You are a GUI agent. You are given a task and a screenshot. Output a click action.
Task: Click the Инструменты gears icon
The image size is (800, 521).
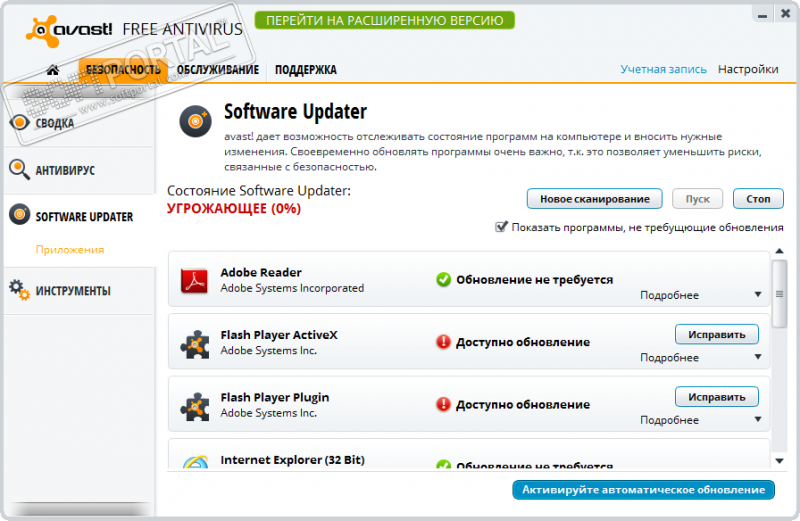coord(19,289)
